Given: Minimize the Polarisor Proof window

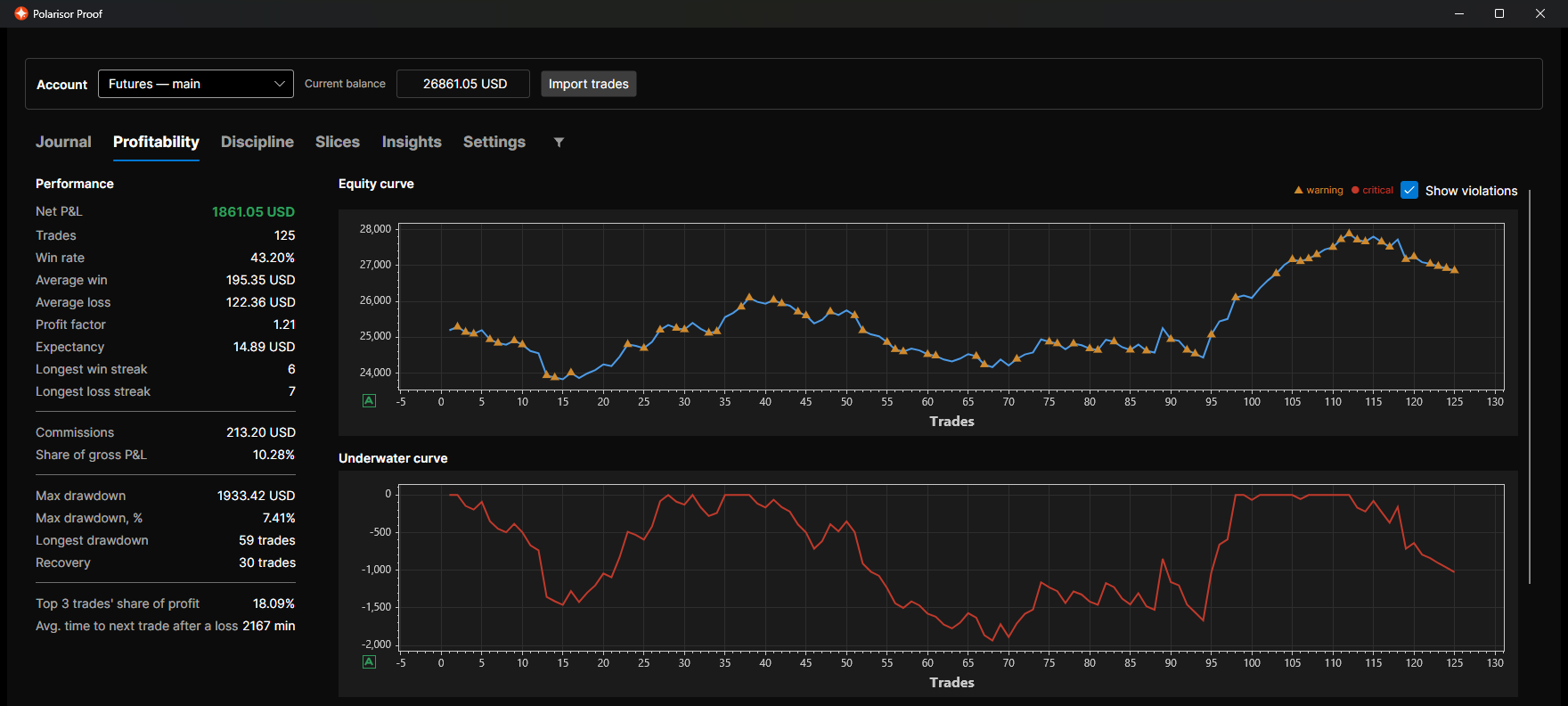Looking at the screenshot, I should [1459, 13].
